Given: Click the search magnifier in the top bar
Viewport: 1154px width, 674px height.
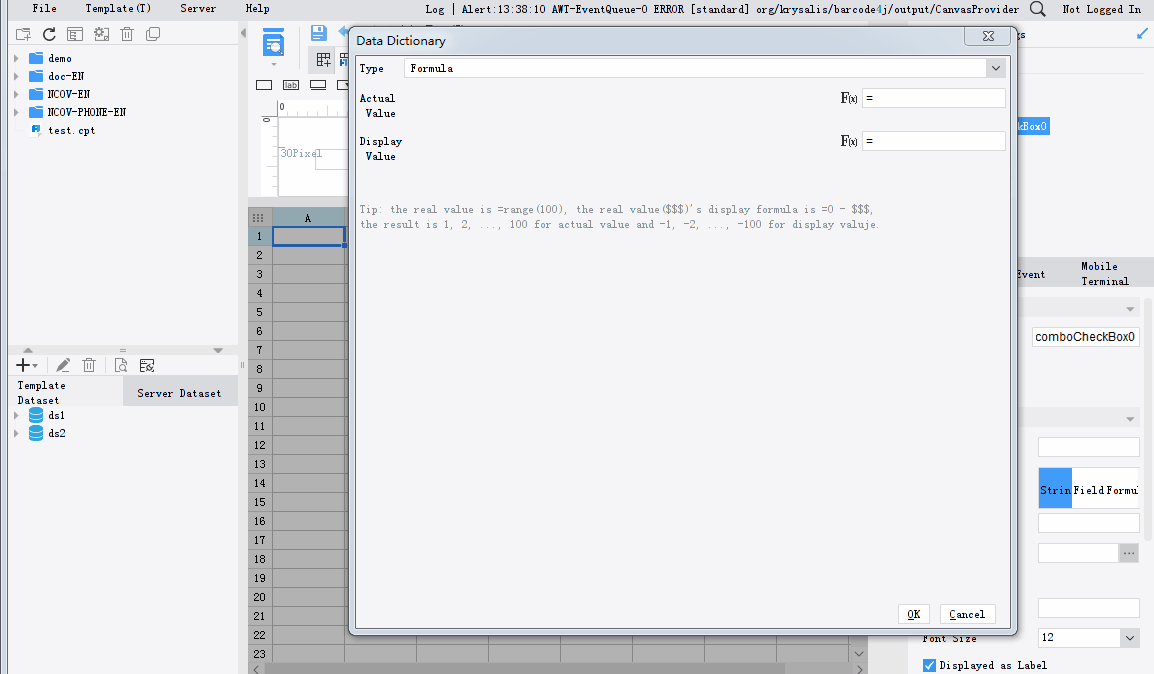Looking at the screenshot, I should 1037,8.
